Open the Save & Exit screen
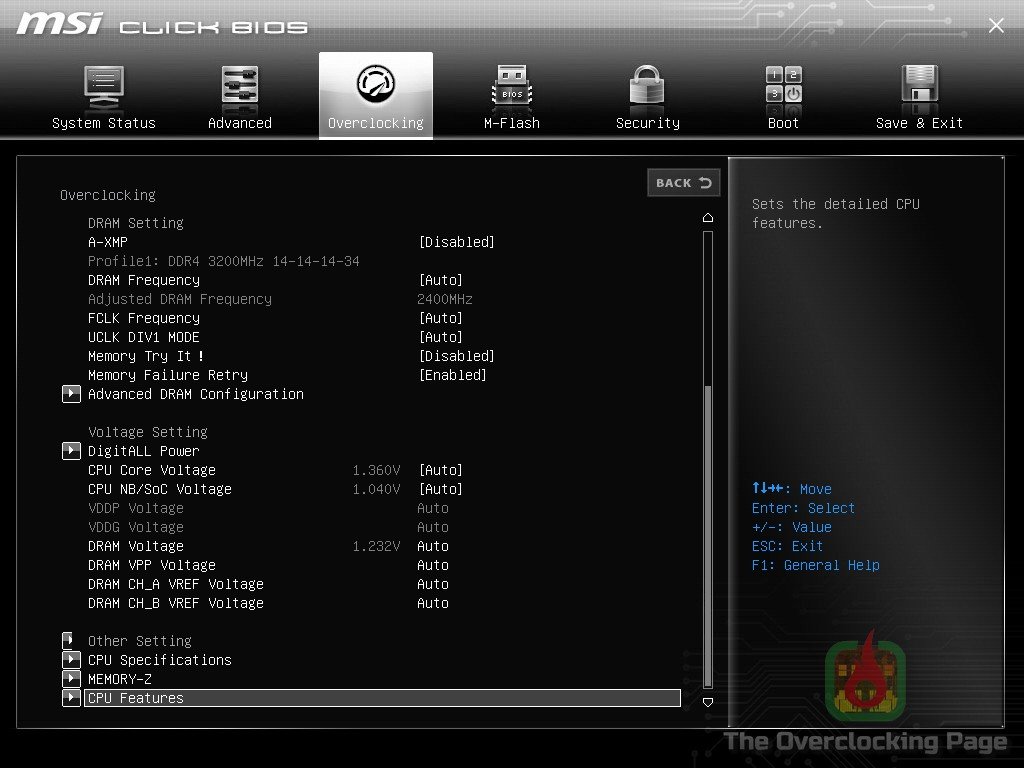The width and height of the screenshot is (1024, 768). pos(919,95)
